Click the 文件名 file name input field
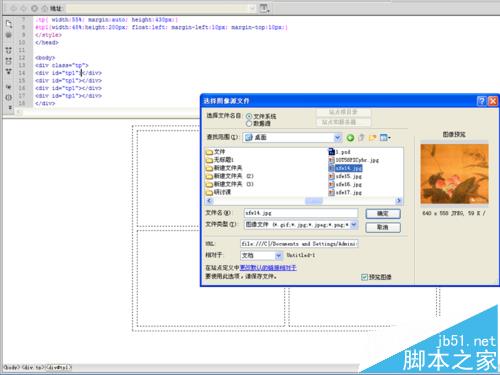 pyautogui.click(x=301, y=213)
